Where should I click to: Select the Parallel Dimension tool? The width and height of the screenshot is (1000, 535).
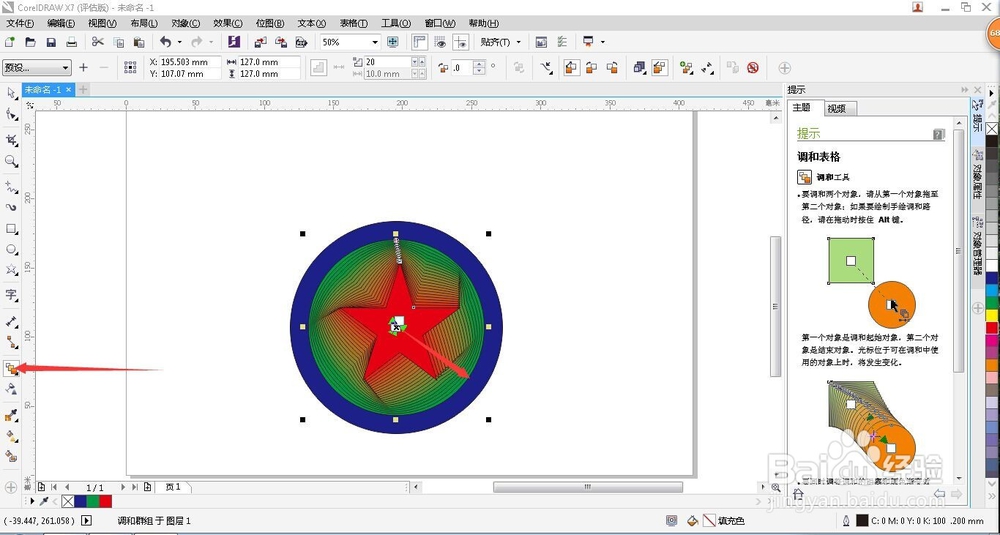click(x=11, y=321)
